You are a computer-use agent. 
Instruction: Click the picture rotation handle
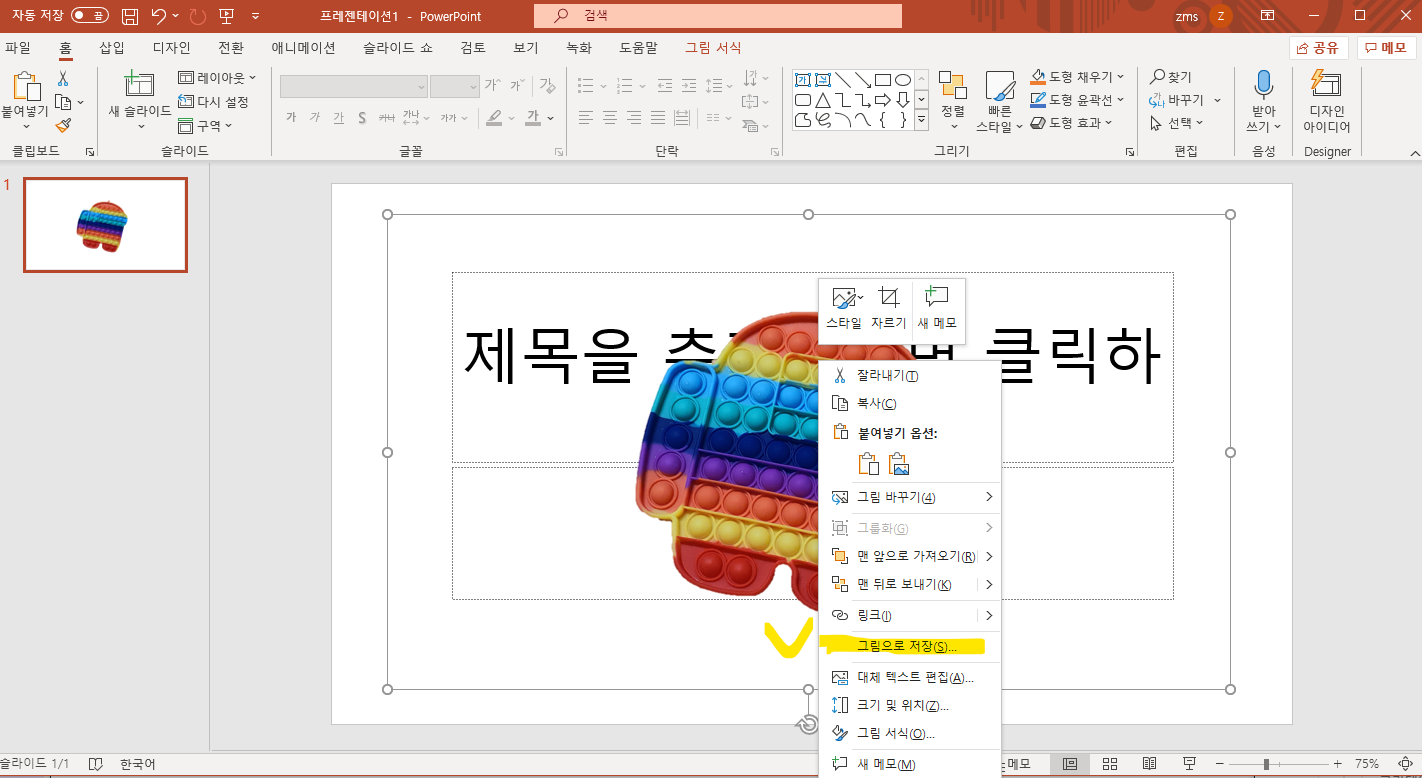click(x=808, y=724)
